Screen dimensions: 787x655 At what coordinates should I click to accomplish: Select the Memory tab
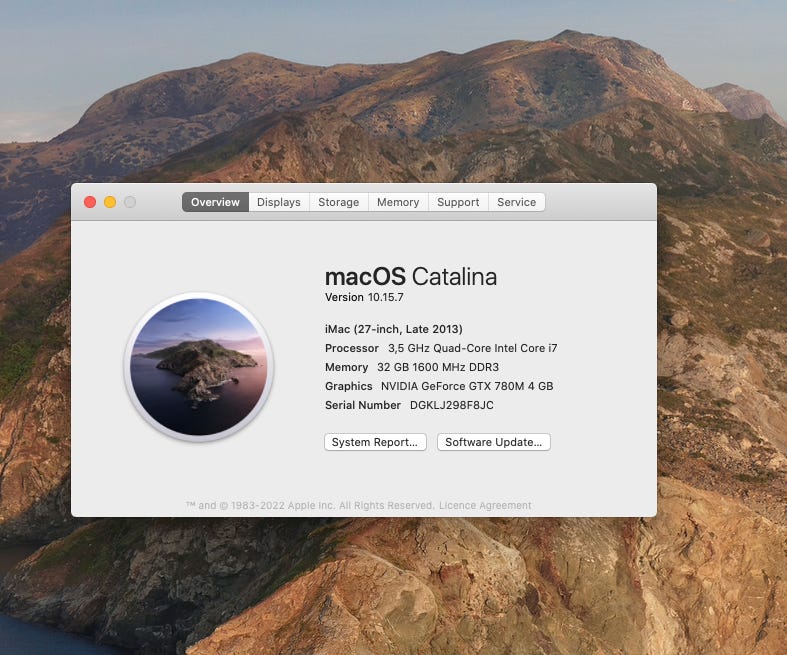[x=398, y=202]
